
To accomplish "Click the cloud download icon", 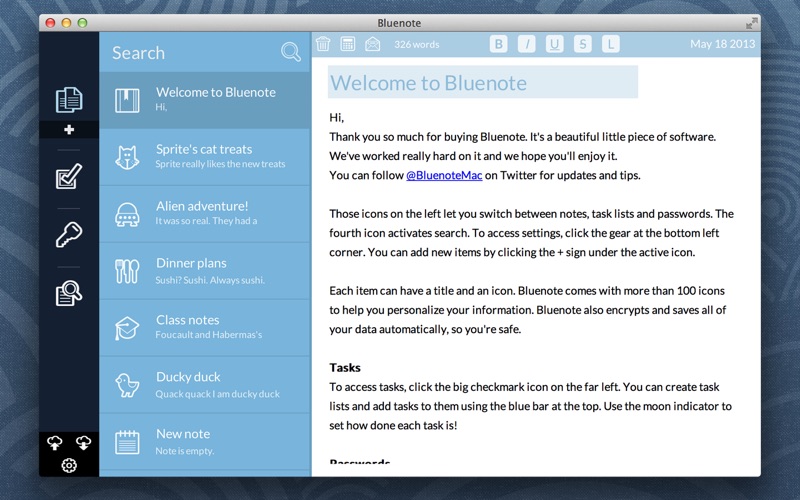I will click(x=84, y=443).
